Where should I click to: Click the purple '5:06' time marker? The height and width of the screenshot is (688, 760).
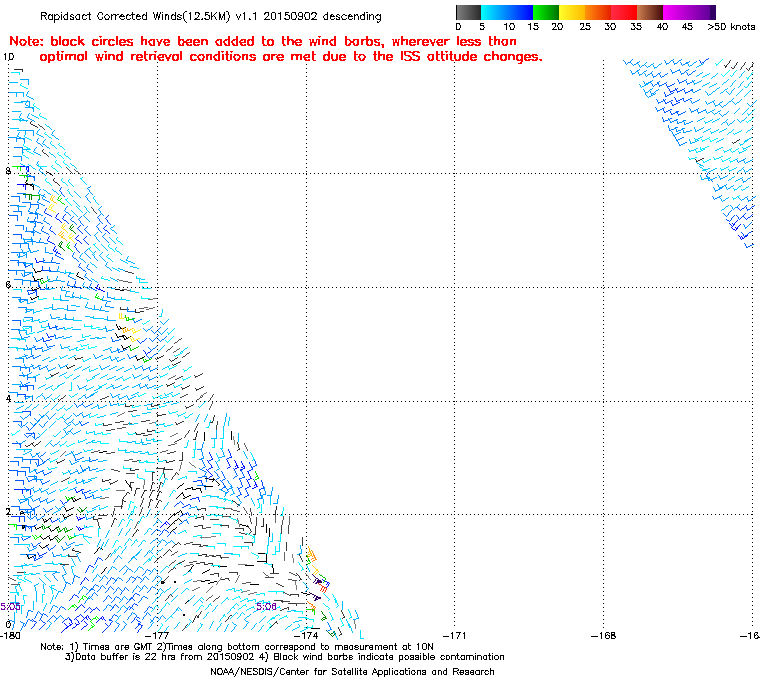click(x=266, y=607)
